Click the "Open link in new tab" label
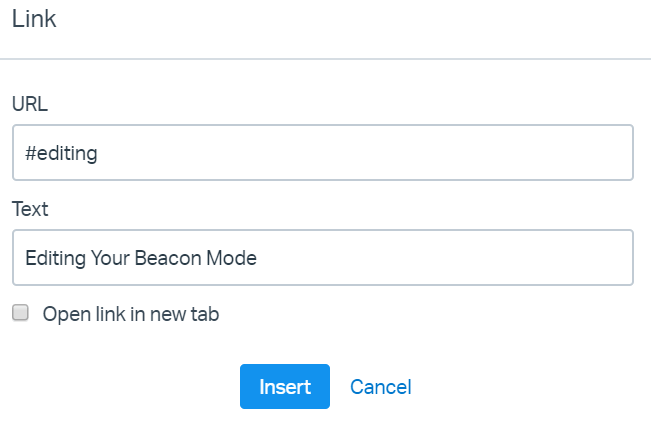This screenshot has height=433, width=651. (x=130, y=314)
